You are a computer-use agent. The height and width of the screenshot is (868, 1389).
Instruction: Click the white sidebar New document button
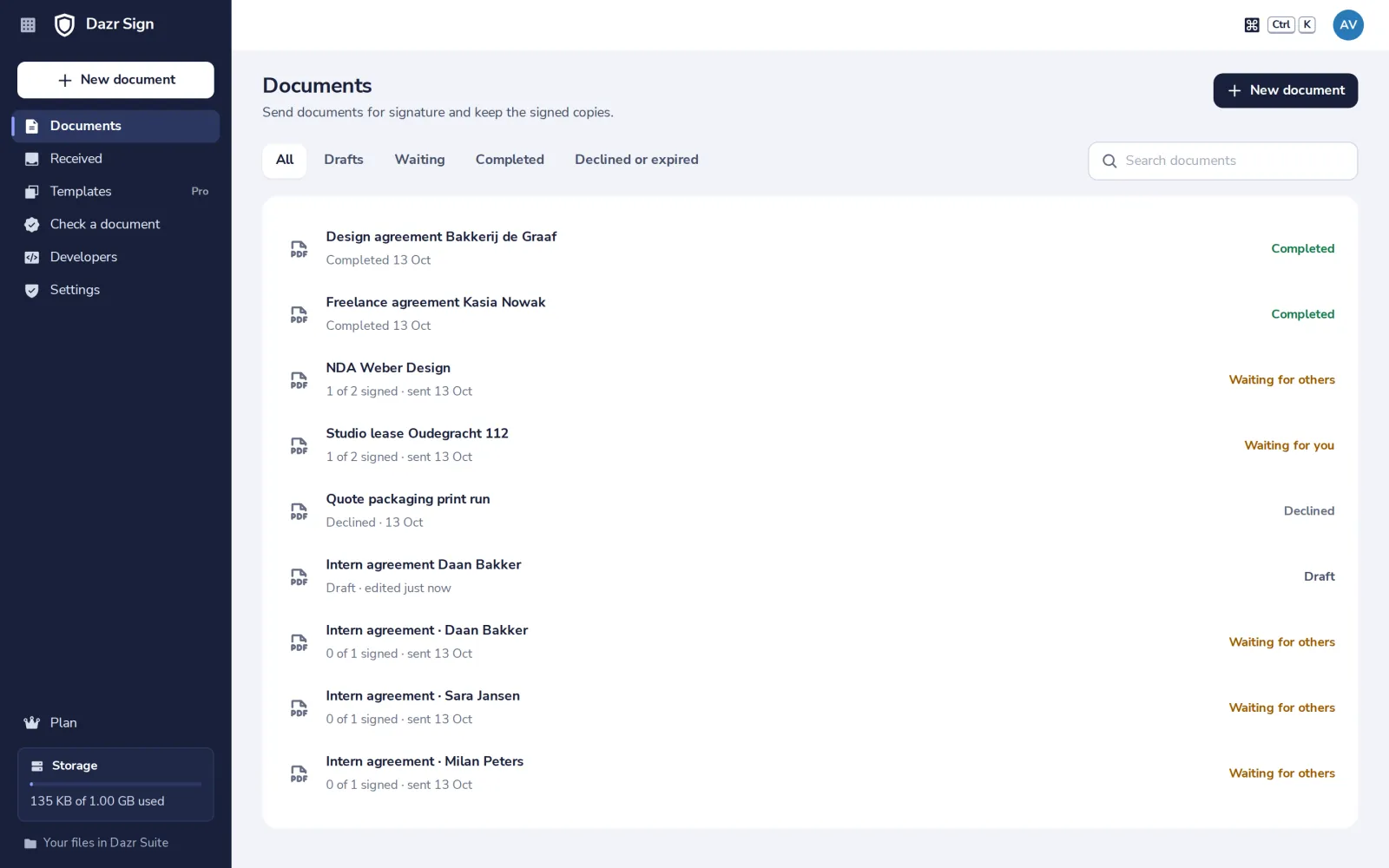click(x=115, y=80)
